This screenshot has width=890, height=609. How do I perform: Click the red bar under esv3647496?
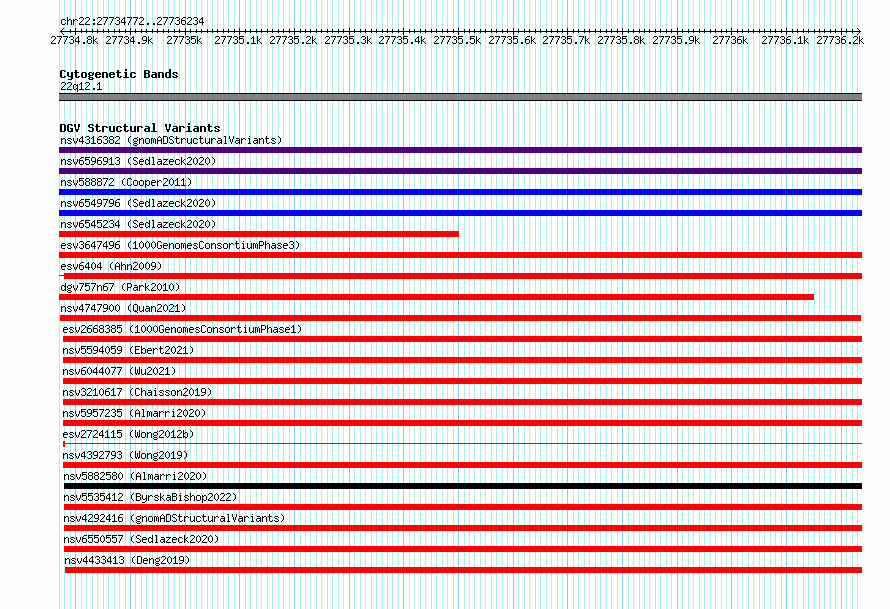coord(460,255)
